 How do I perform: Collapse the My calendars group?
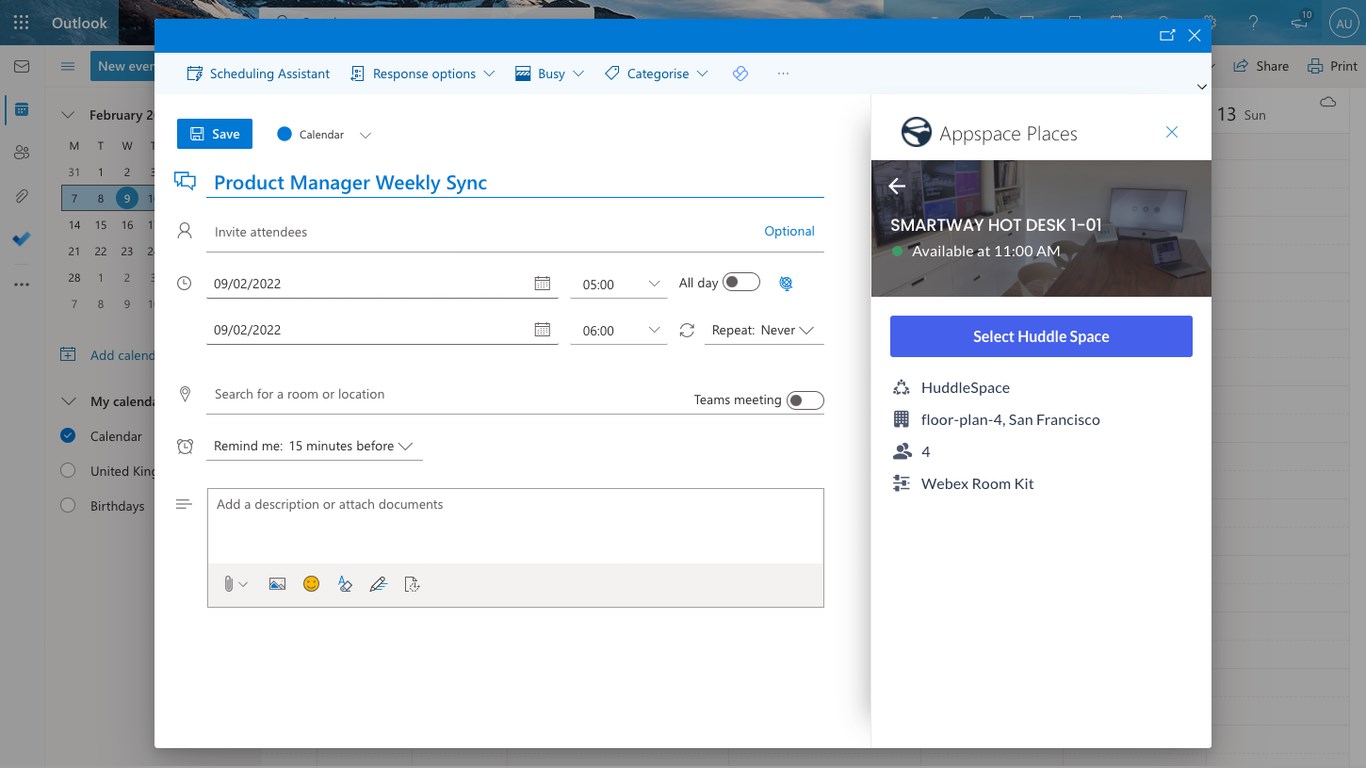[x=68, y=401]
